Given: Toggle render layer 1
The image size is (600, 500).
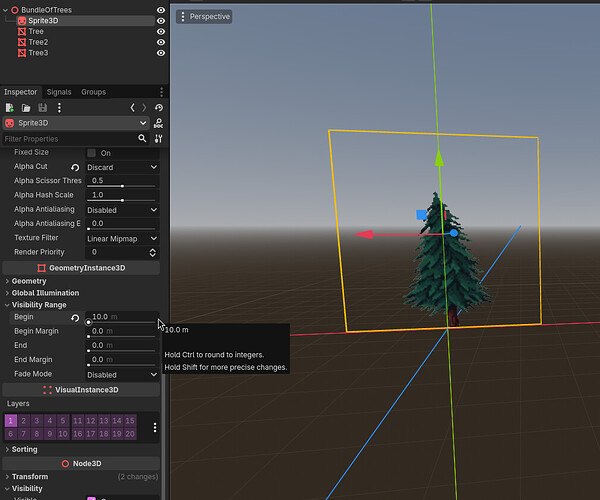Looking at the screenshot, I should tap(11, 421).
